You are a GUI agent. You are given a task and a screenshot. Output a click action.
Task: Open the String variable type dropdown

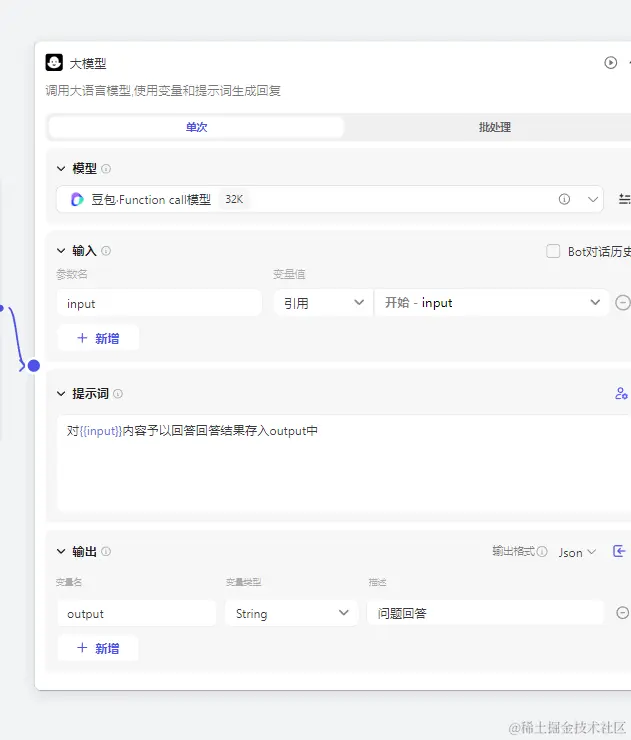click(x=291, y=614)
